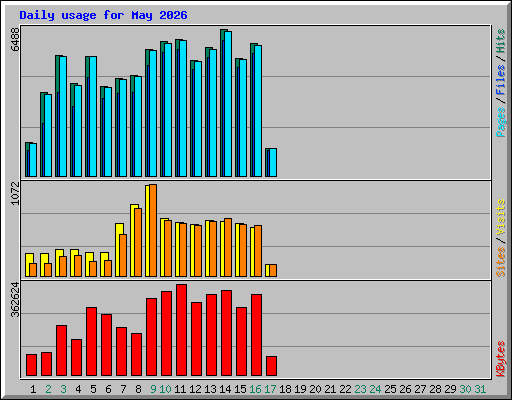Click day 4 on the x-axis
Screen dimensions: 512x400
click(78, 389)
